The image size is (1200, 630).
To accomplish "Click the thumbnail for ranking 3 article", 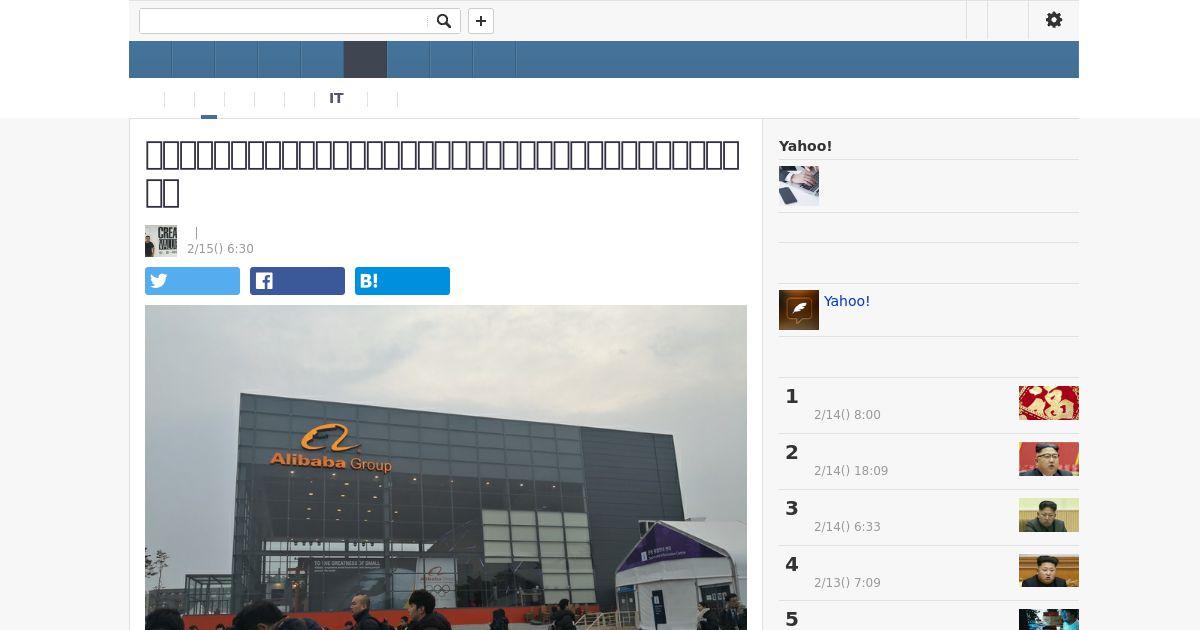I will pyautogui.click(x=1049, y=515).
